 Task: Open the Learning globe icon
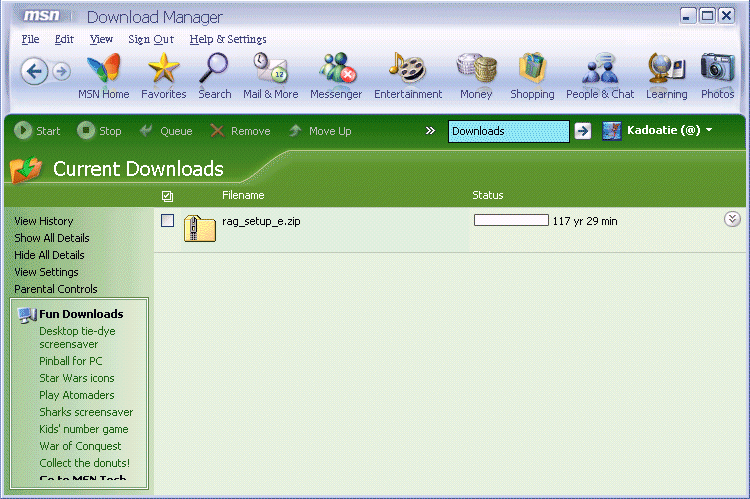666,68
